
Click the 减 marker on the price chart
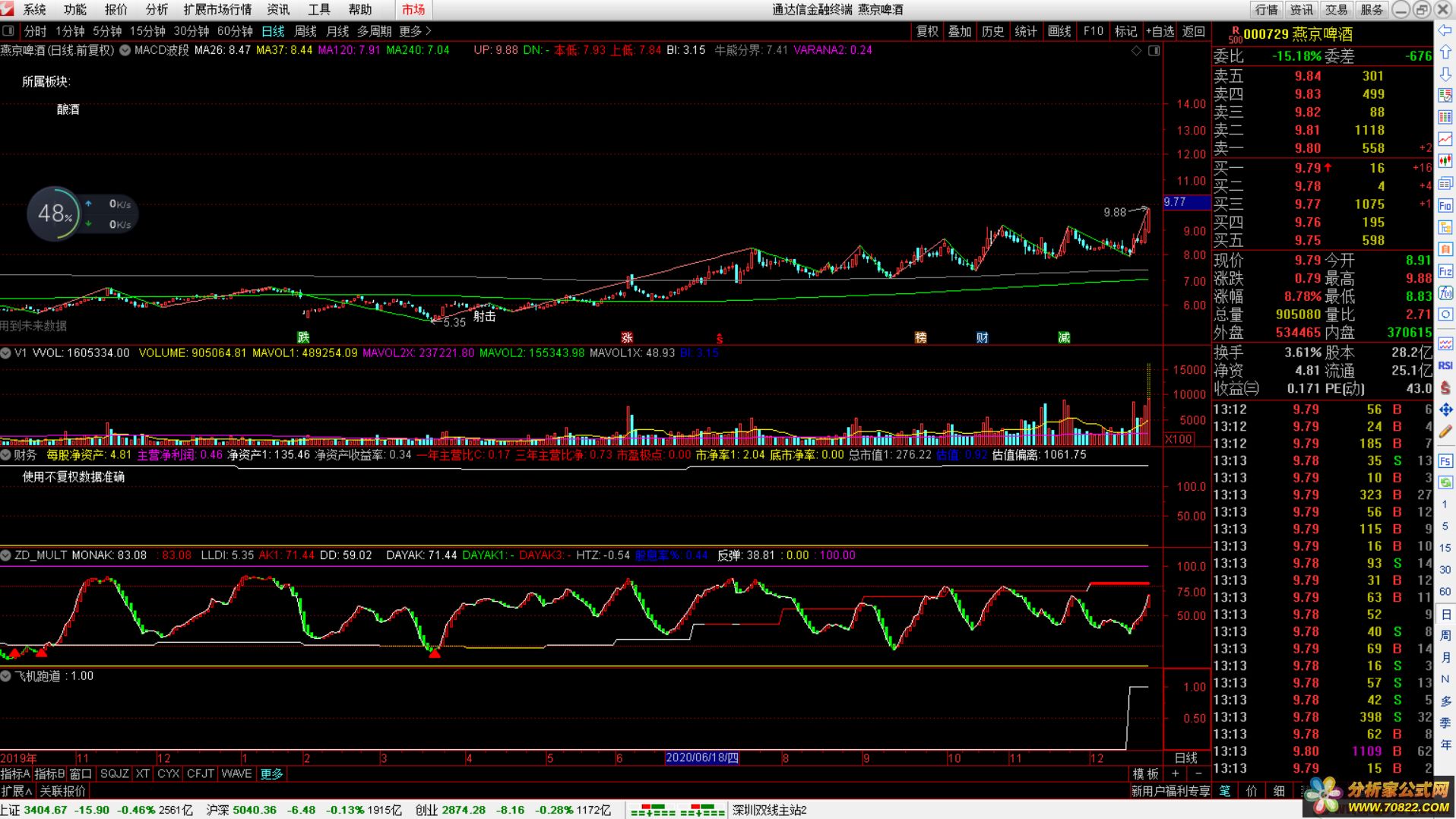coord(1064,337)
